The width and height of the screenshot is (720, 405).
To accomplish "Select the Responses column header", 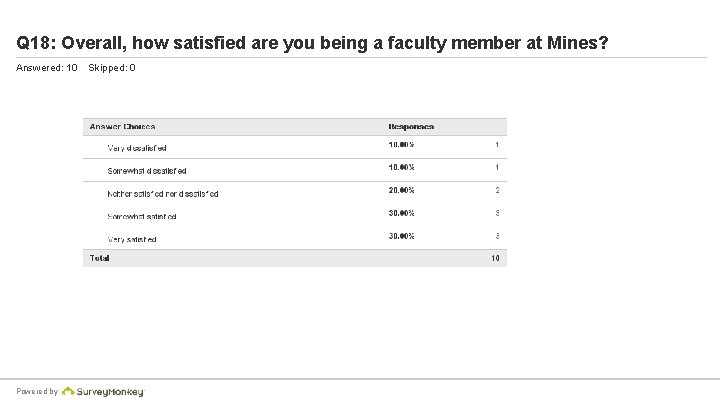I will click(411, 127).
